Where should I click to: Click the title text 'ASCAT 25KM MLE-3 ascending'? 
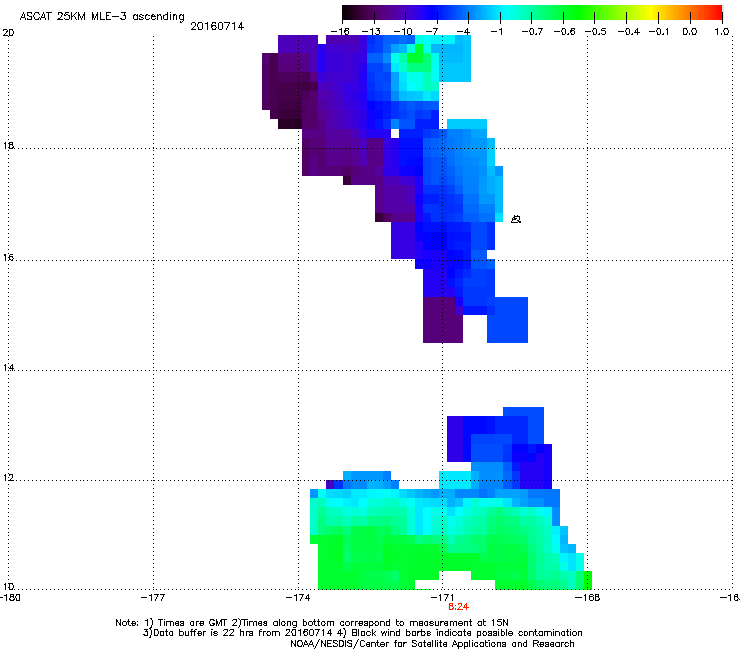[102, 17]
